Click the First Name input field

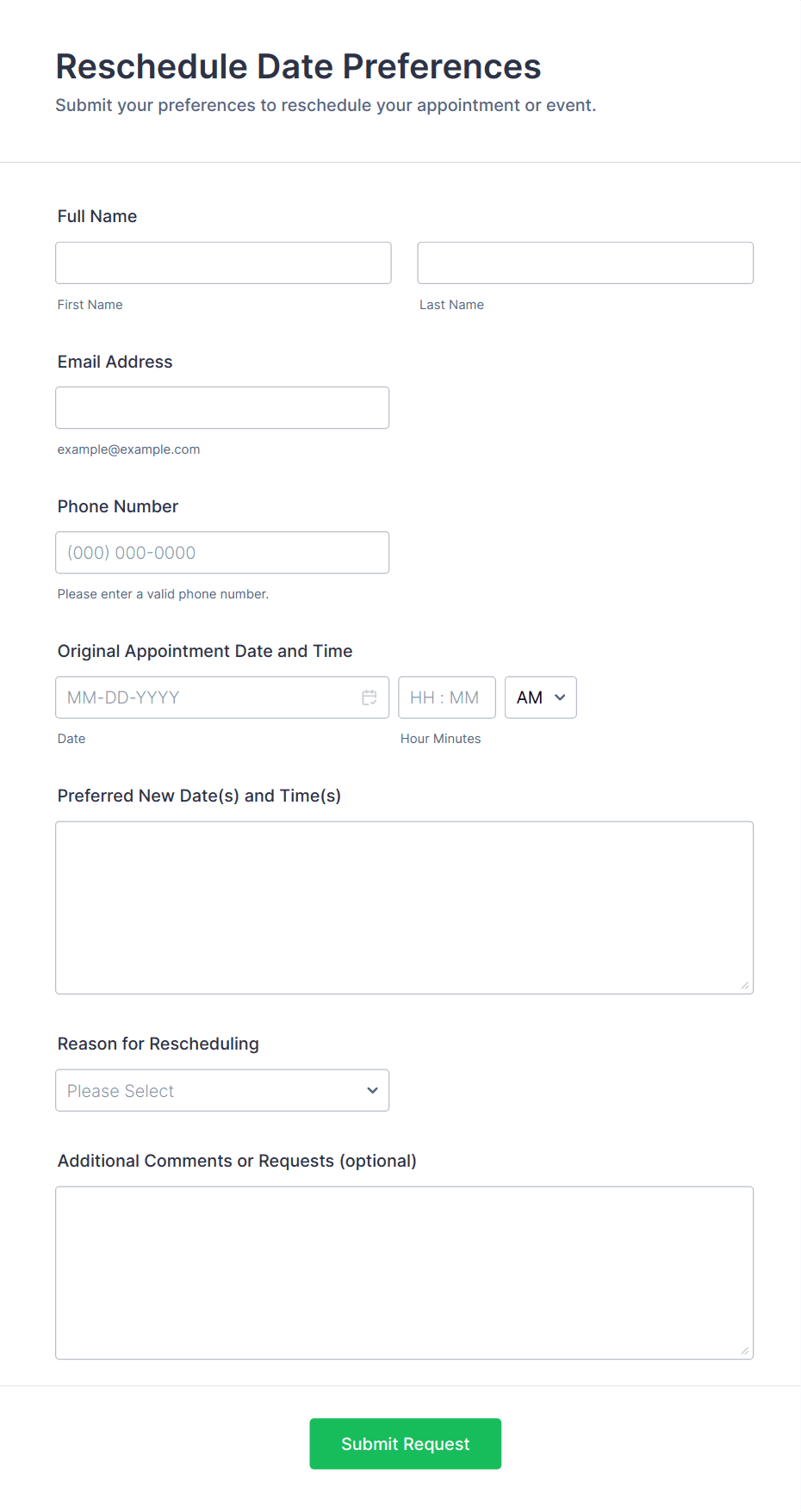tap(223, 263)
